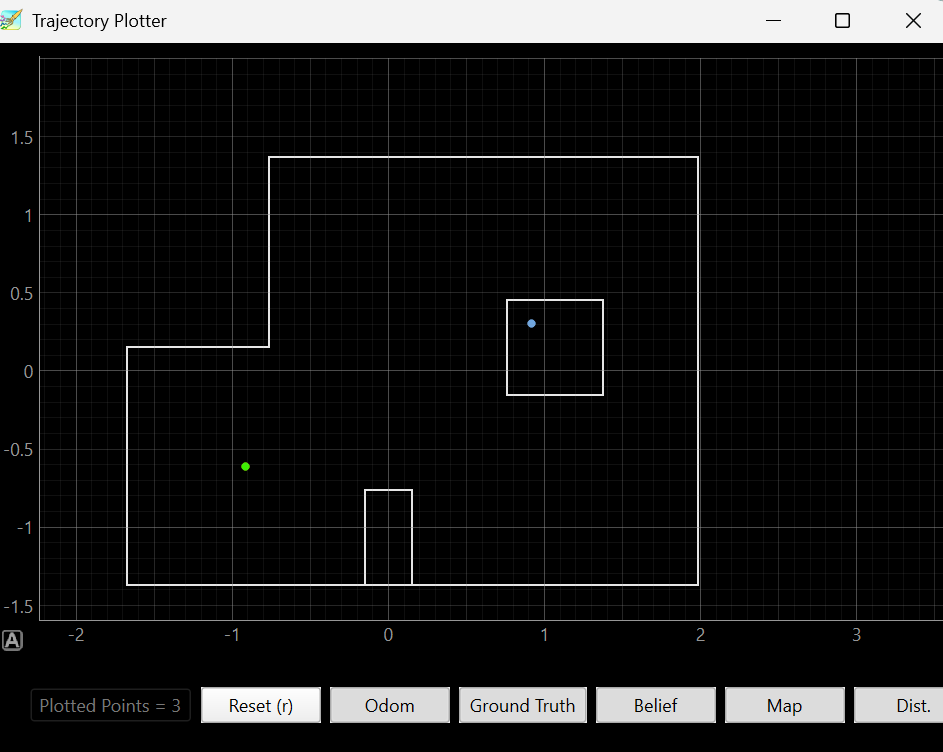This screenshot has width=943, height=752.
Task: Close the Trajectory Plotter window
Action: pyautogui.click(x=913, y=20)
